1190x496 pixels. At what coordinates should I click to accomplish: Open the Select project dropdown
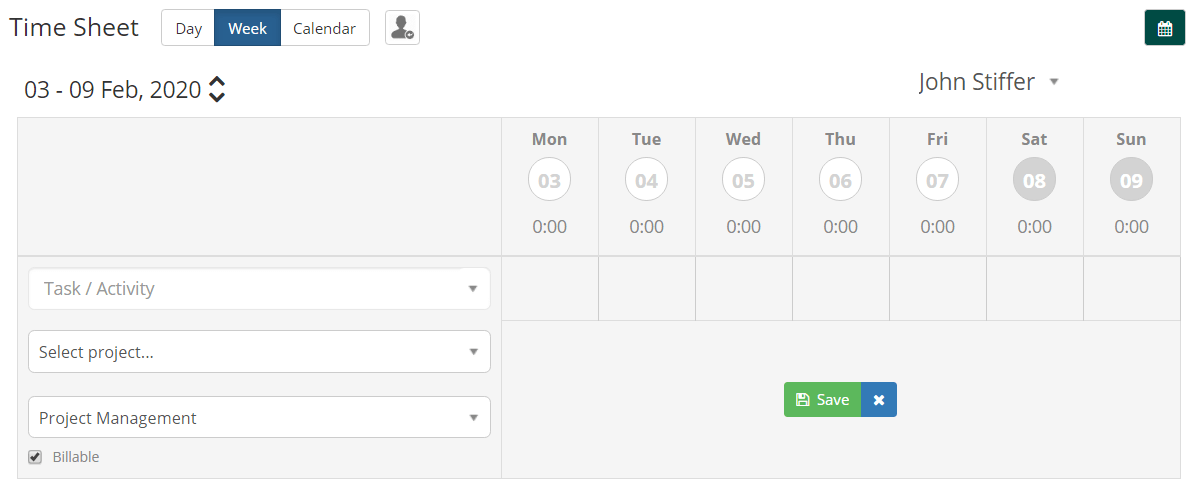pyautogui.click(x=260, y=352)
